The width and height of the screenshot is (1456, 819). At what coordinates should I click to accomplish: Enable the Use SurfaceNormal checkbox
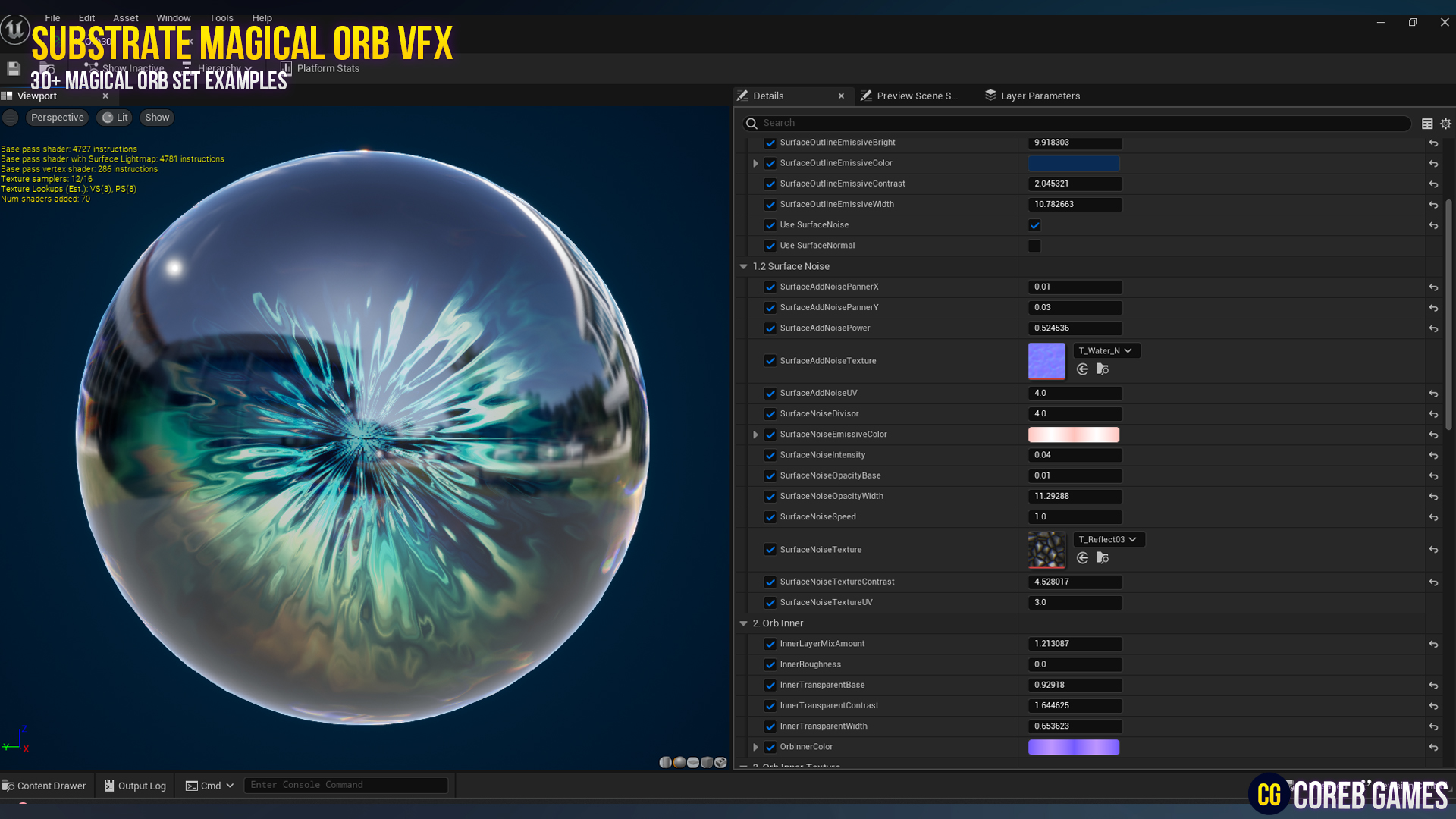(x=1034, y=246)
